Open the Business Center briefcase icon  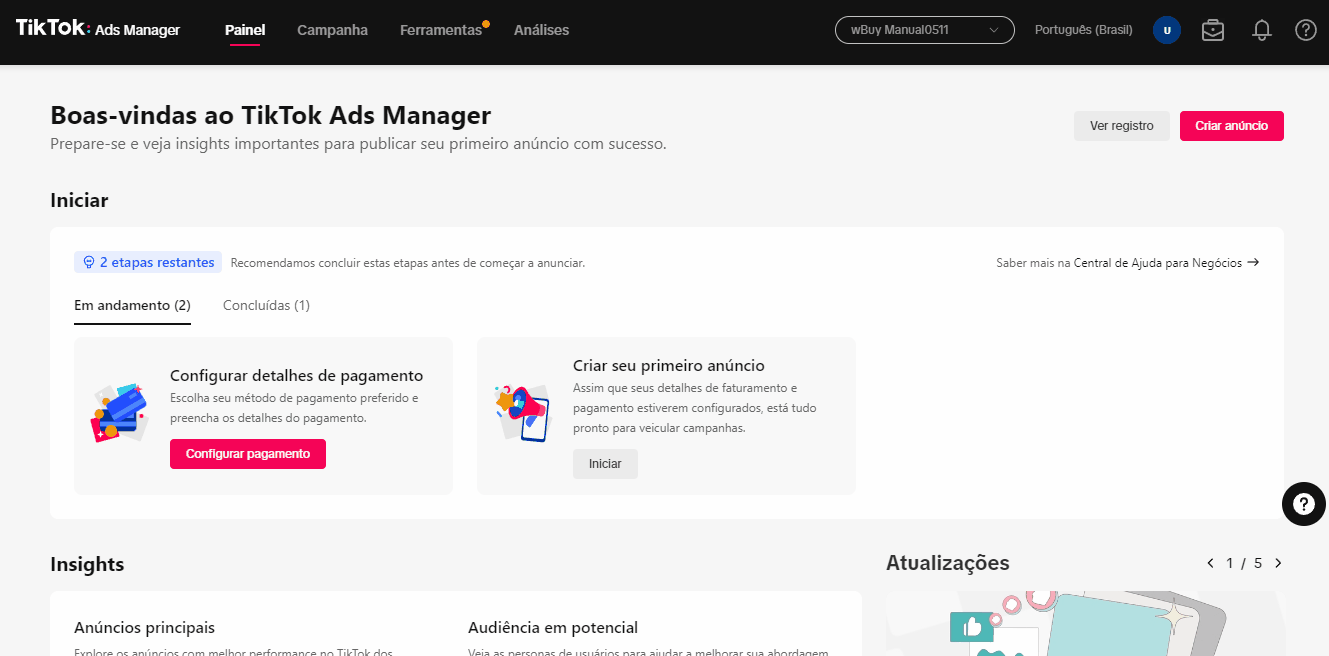point(1212,30)
